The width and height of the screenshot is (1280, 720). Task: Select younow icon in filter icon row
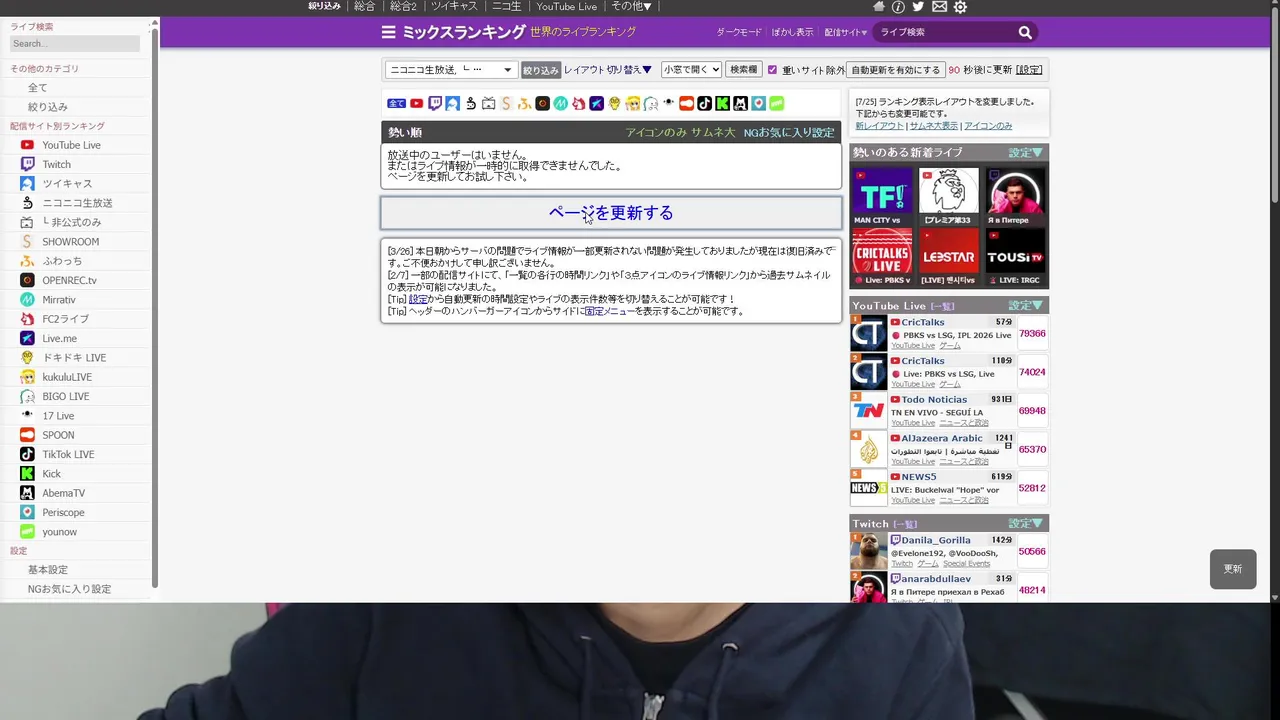coord(776,103)
